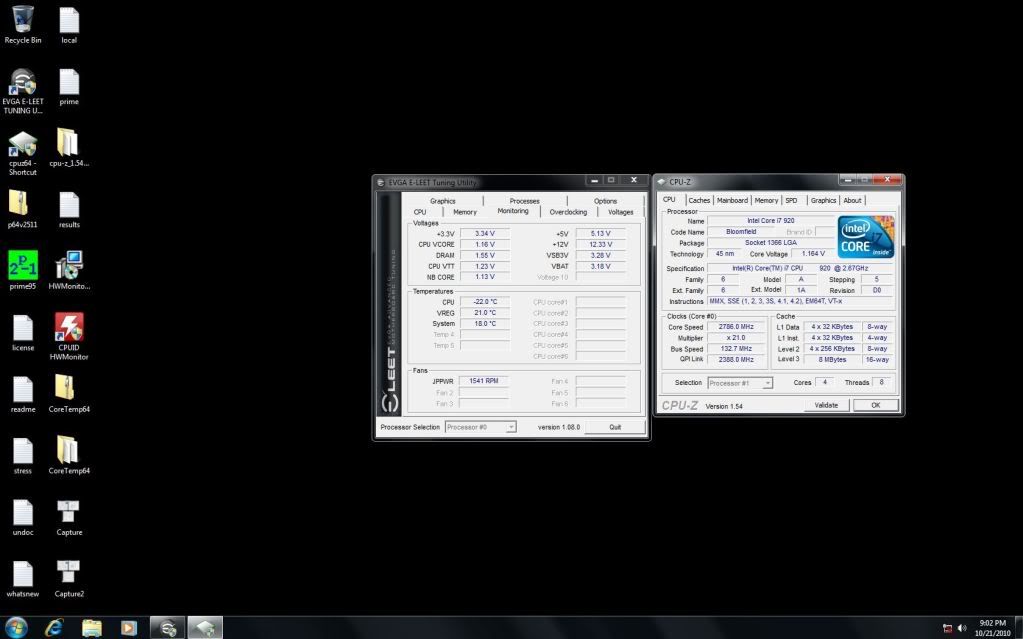Image resolution: width=1023 pixels, height=639 pixels.
Task: Open the Windows Start menu orb
Action: pos(16,627)
